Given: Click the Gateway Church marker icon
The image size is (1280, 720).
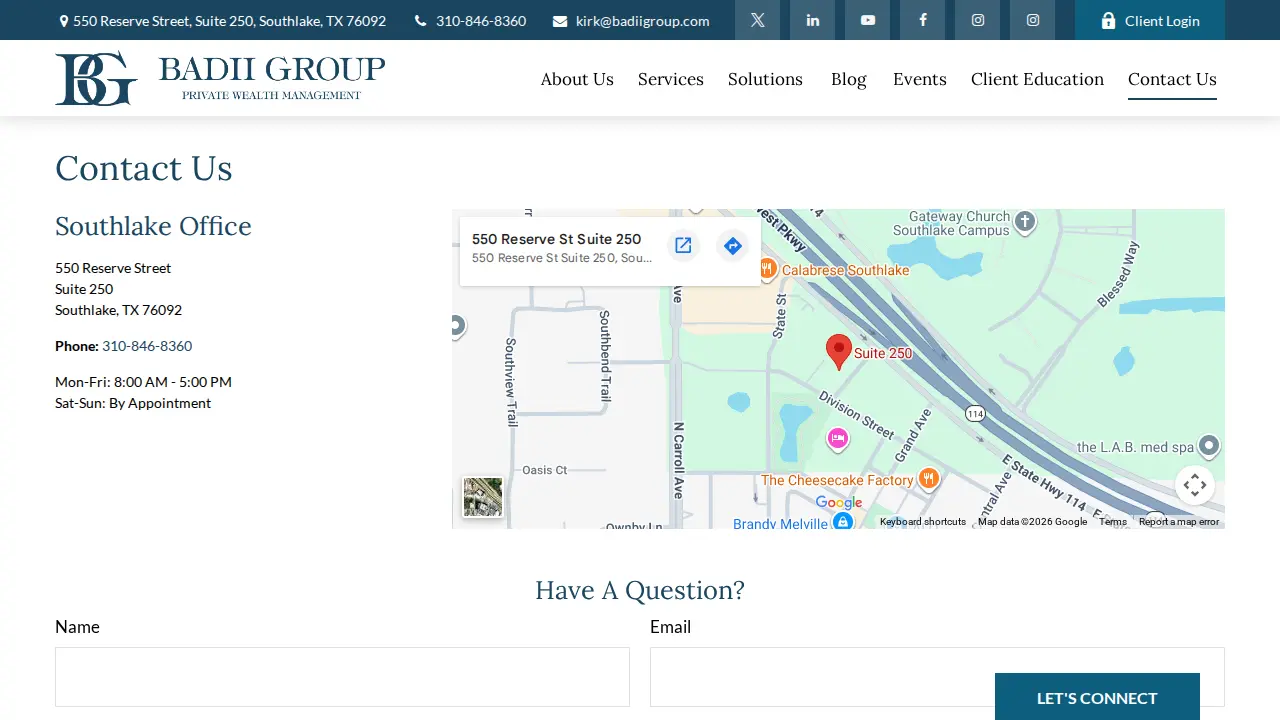Looking at the screenshot, I should (1025, 222).
